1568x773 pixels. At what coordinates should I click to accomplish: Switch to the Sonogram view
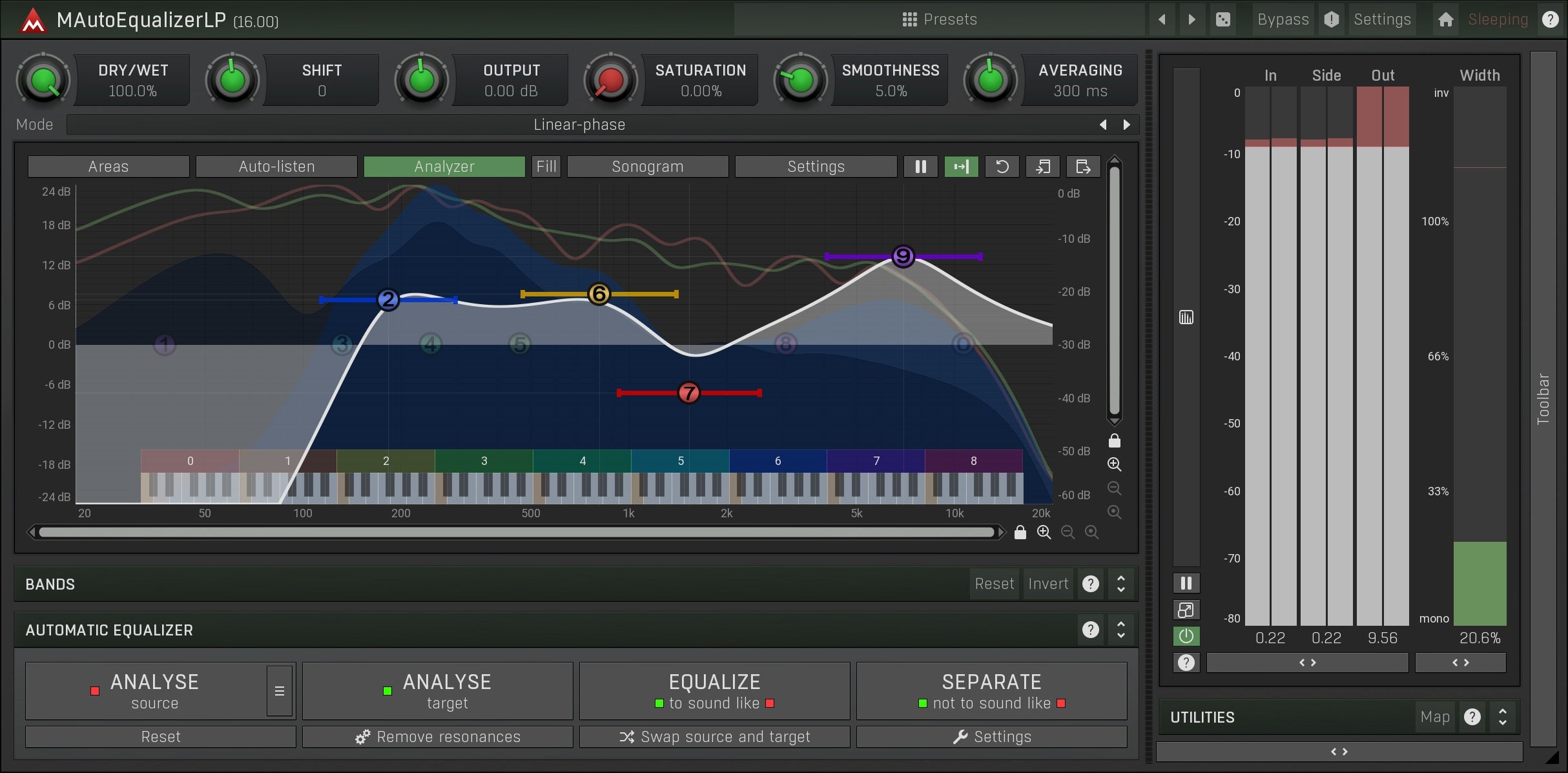click(646, 167)
